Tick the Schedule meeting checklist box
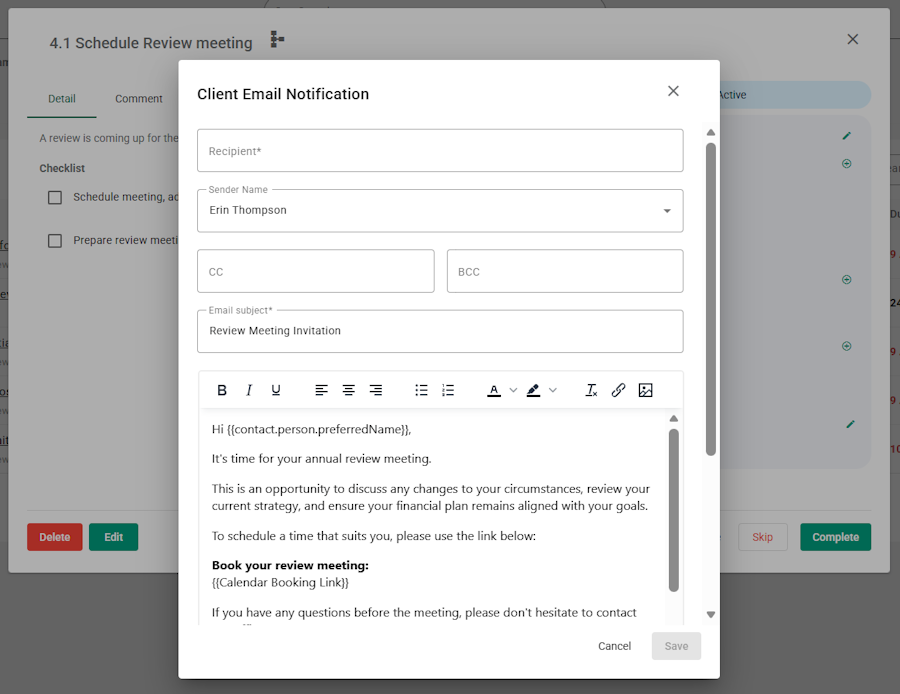Viewport: 900px width, 694px height. pos(55,197)
